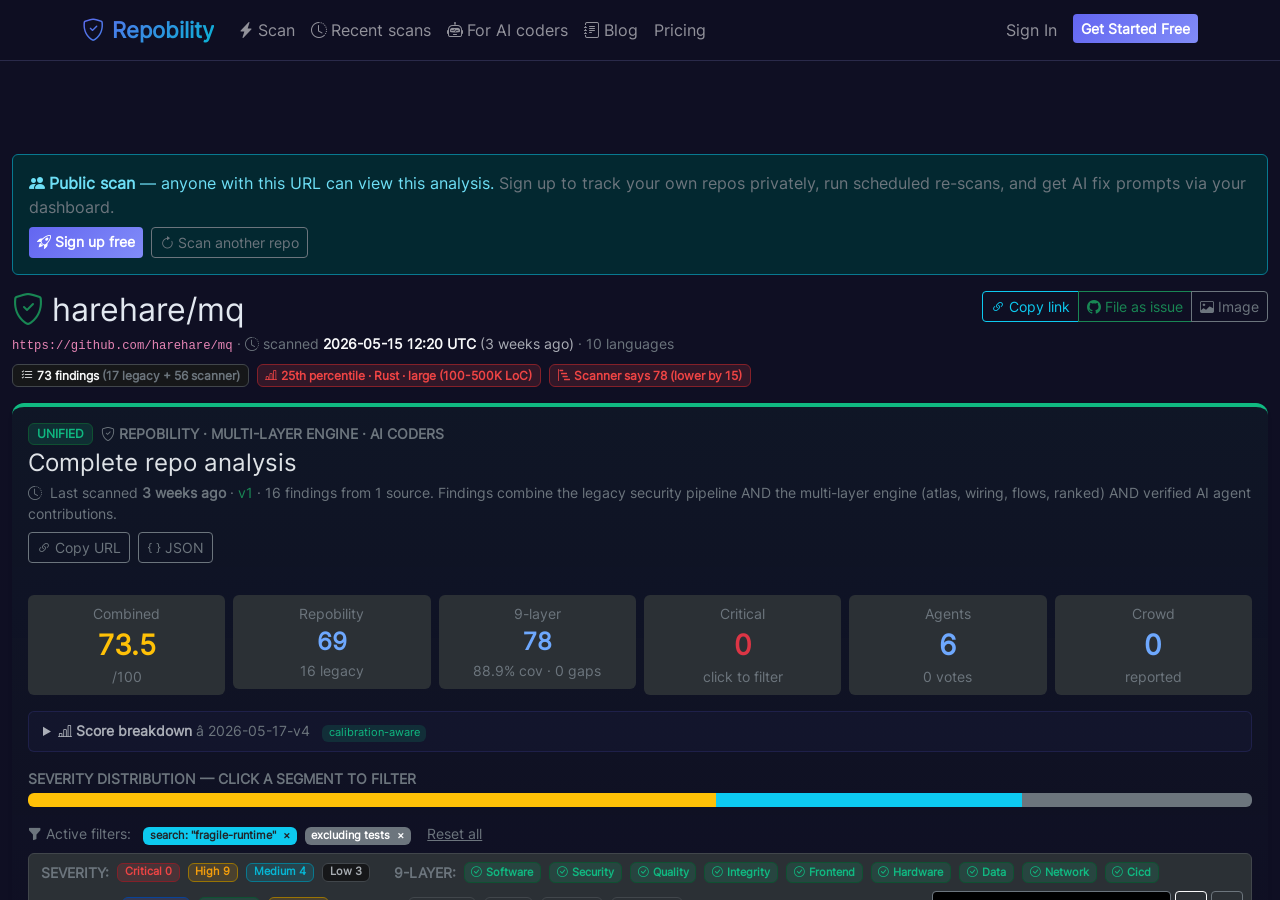Toggle the Quality layer filter
Image resolution: width=1280 pixels, height=900 pixels.
(663, 872)
